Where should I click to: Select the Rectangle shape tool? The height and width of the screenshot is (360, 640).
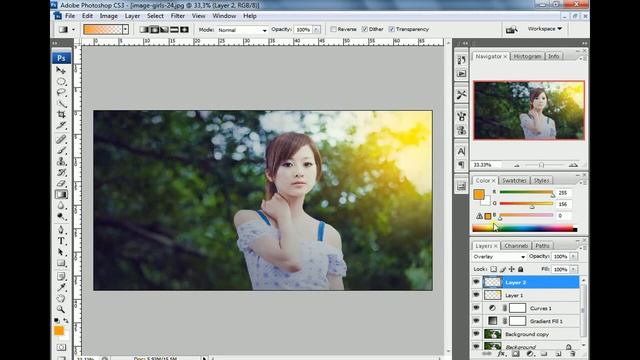(x=61, y=263)
